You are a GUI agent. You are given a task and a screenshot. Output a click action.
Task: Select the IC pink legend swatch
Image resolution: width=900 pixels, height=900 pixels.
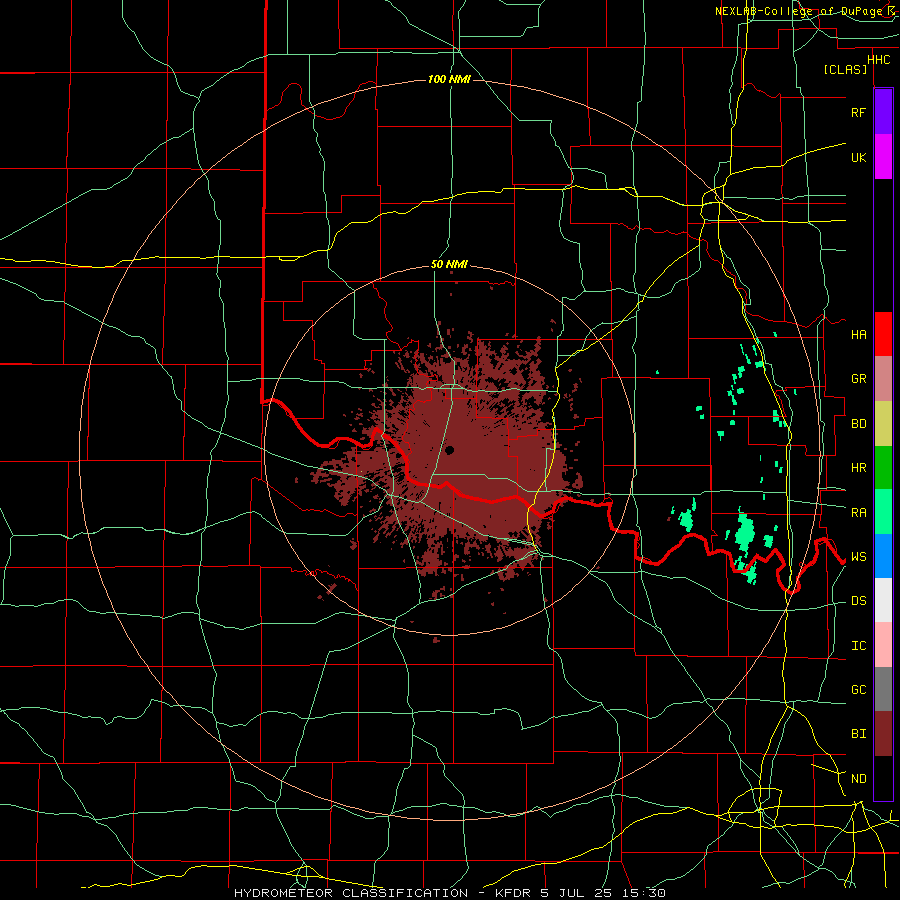point(883,645)
